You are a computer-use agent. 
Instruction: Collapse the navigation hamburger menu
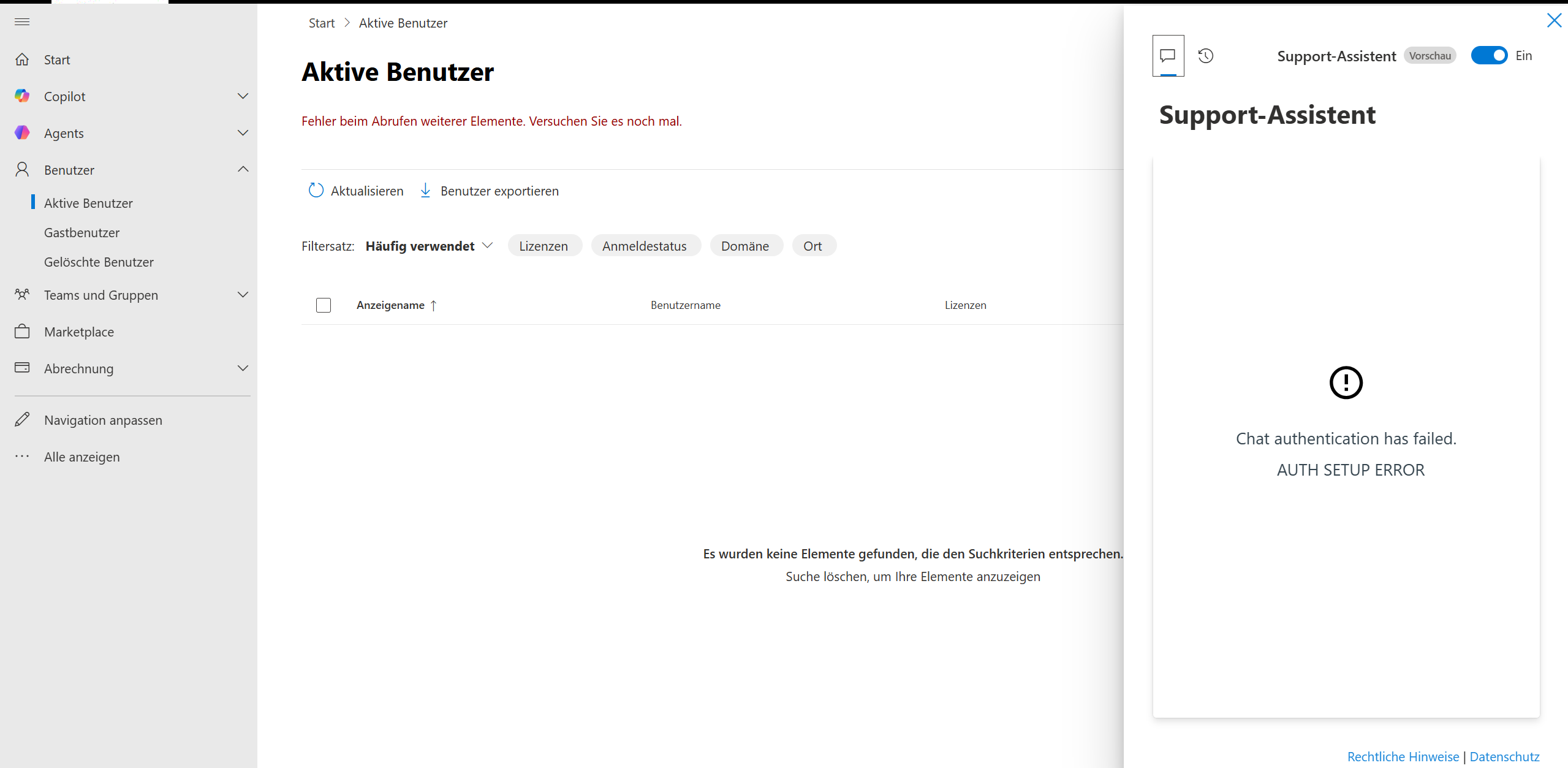click(x=22, y=22)
